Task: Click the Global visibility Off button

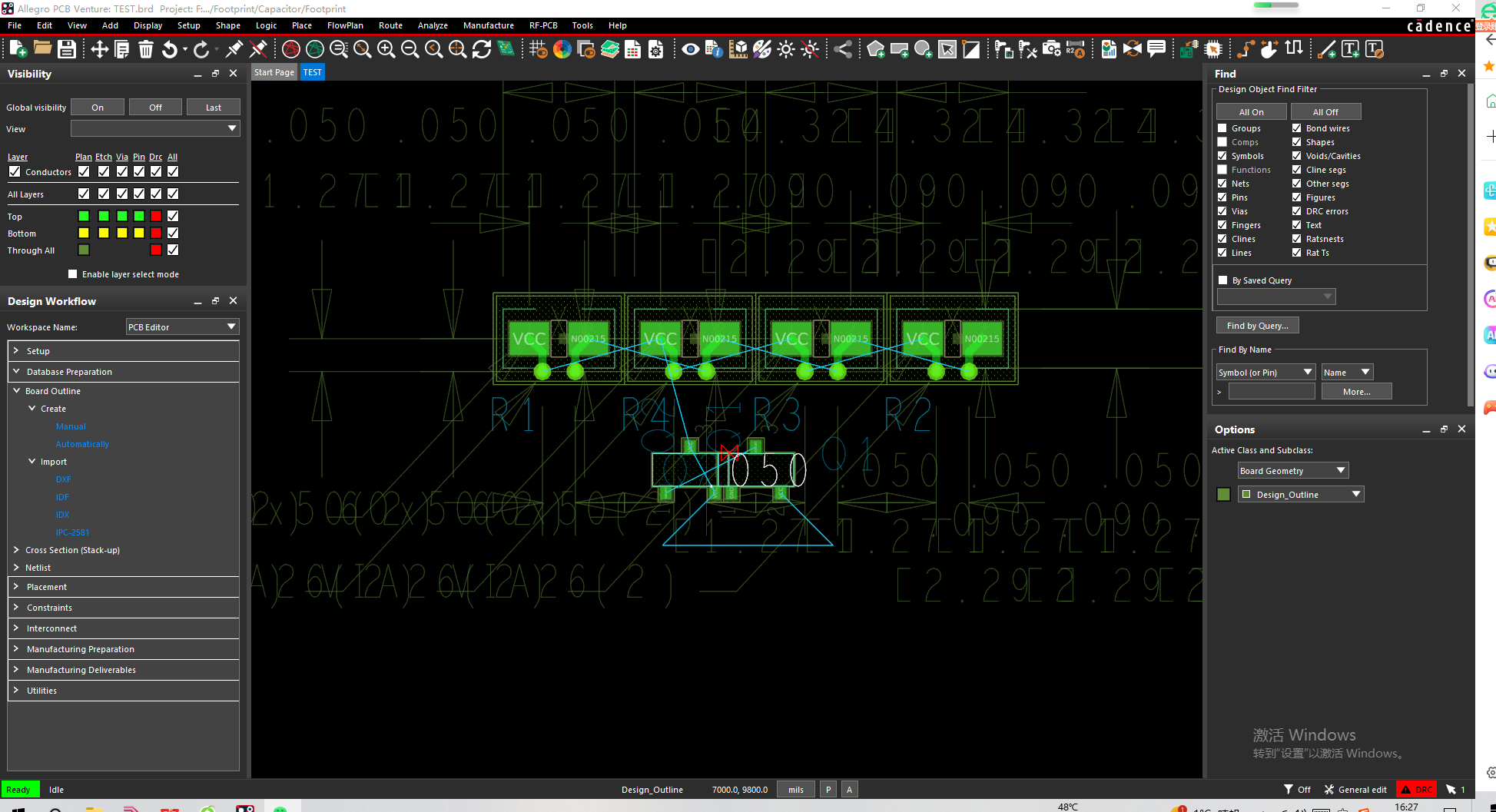Action: click(155, 108)
